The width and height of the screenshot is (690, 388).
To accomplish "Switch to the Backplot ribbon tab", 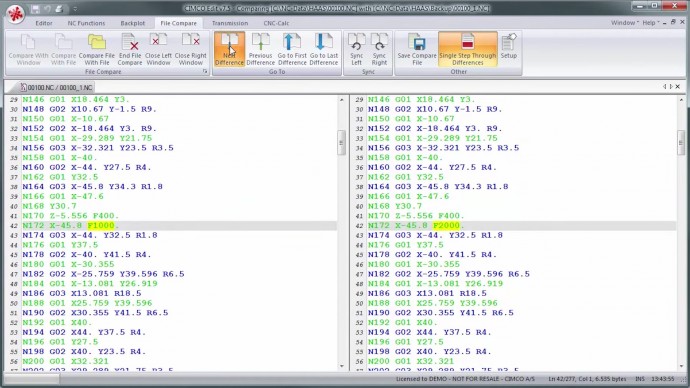I will 132,23.
